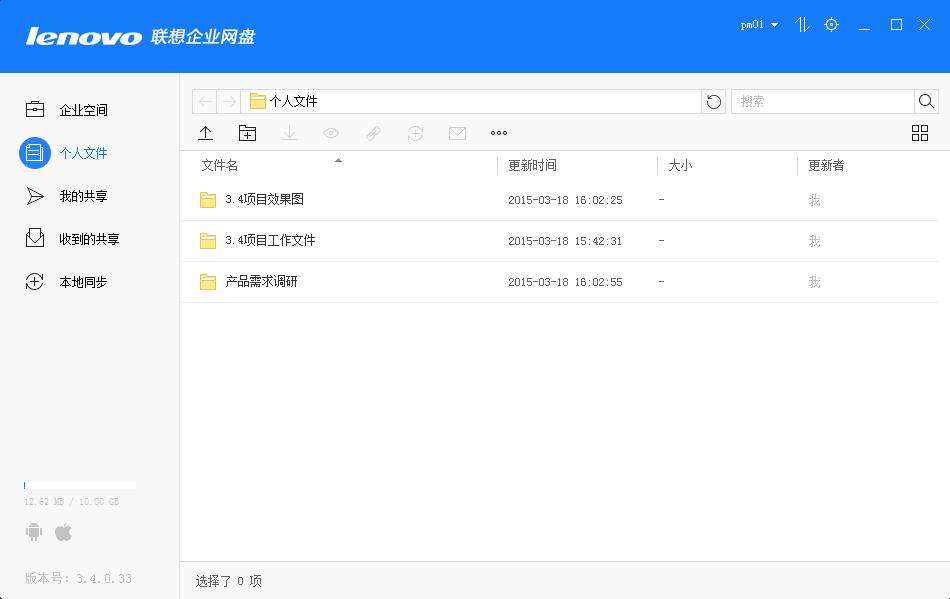Open the Android app download icon
The height and width of the screenshot is (599, 950).
33,531
